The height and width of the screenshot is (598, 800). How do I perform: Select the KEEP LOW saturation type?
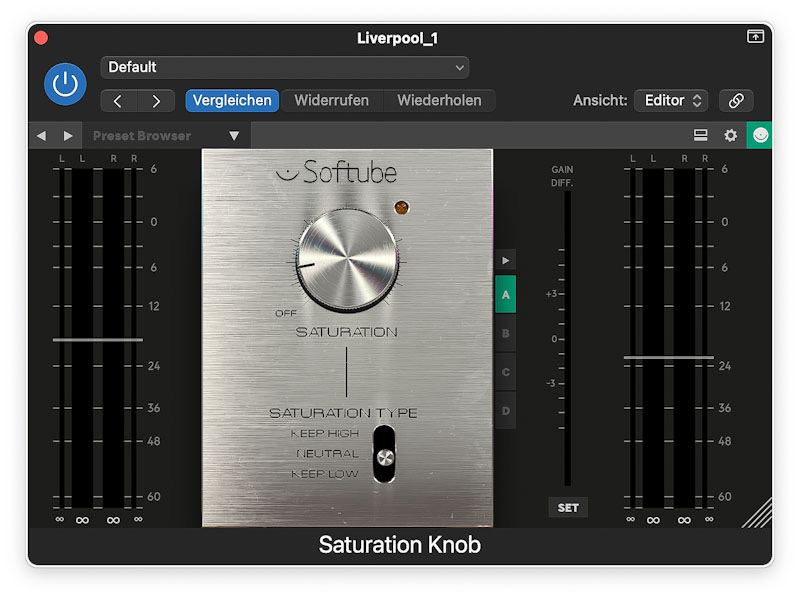[x=325, y=474]
